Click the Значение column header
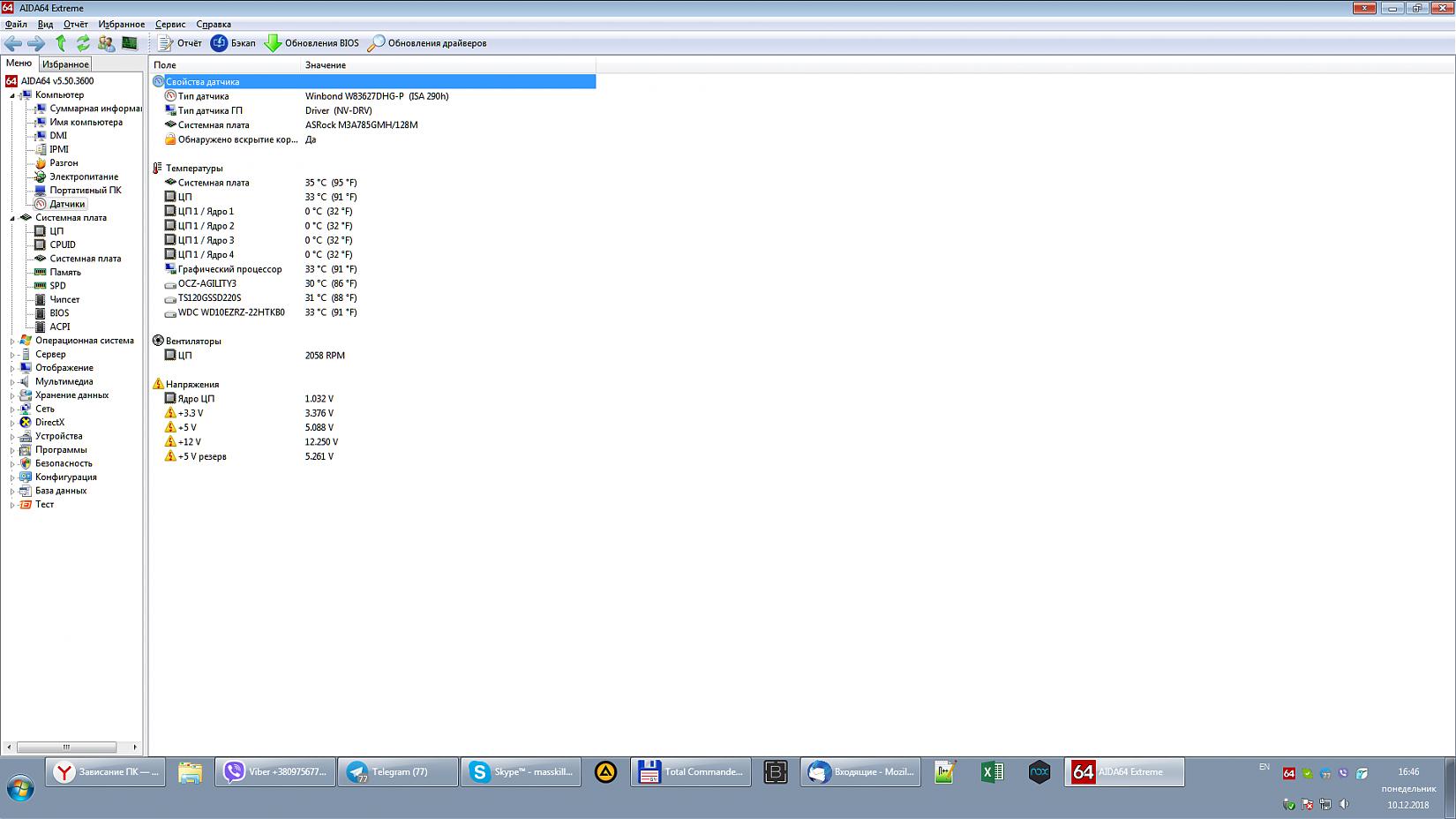 (x=326, y=65)
